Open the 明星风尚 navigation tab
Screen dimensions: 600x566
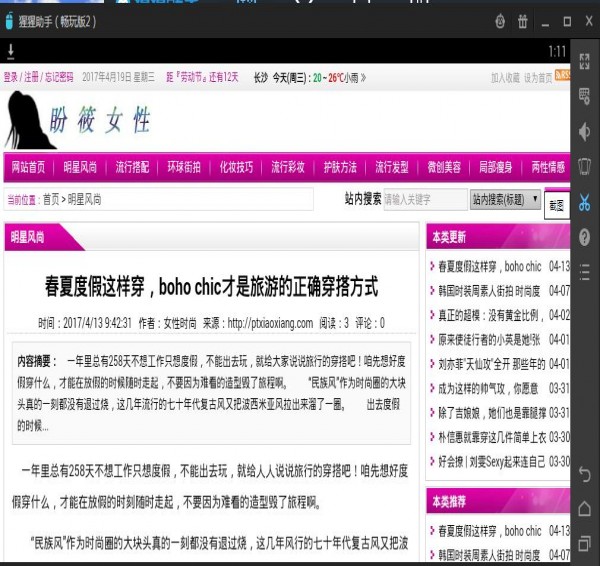coord(80,167)
